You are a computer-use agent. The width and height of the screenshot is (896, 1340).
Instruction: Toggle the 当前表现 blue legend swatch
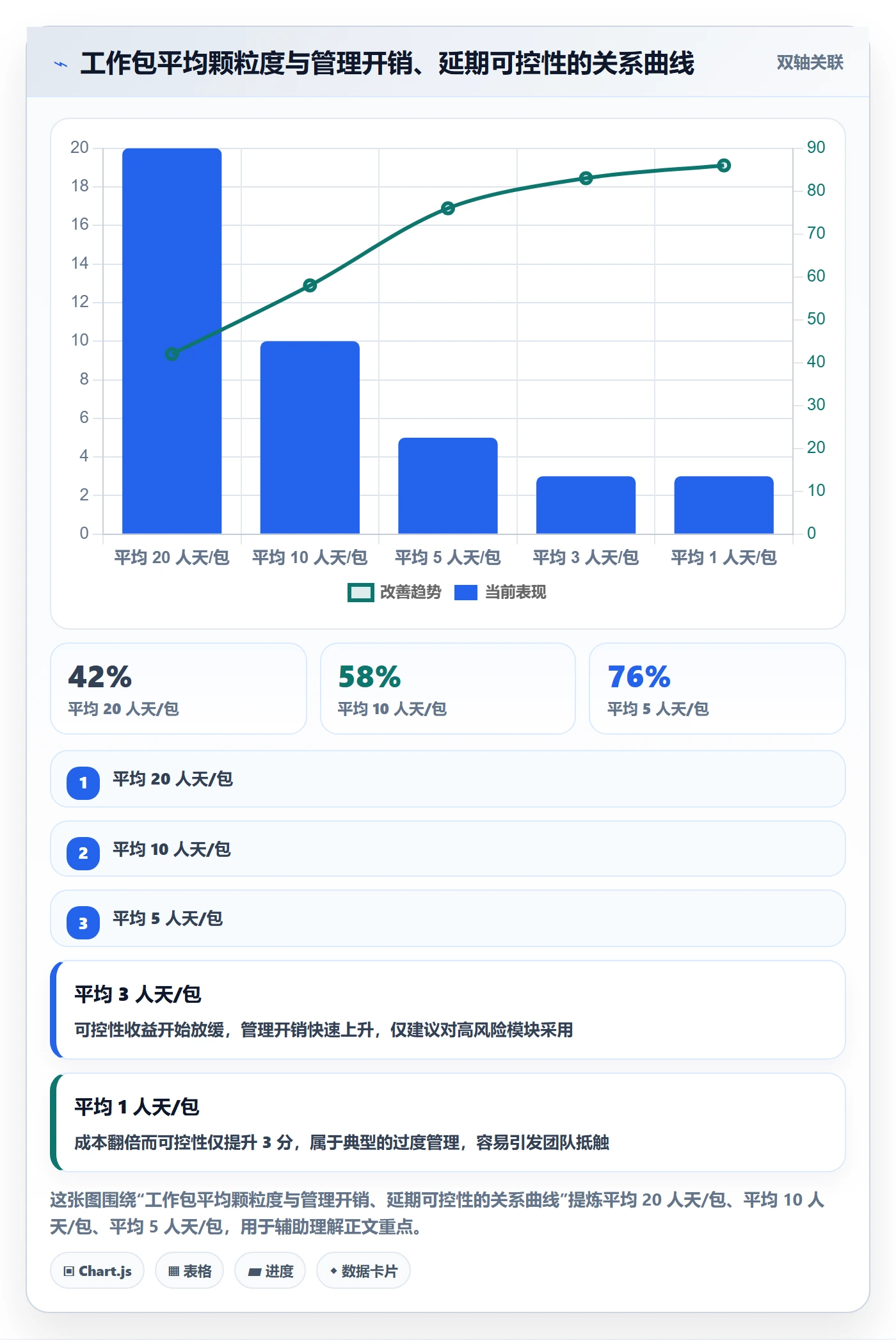(465, 593)
